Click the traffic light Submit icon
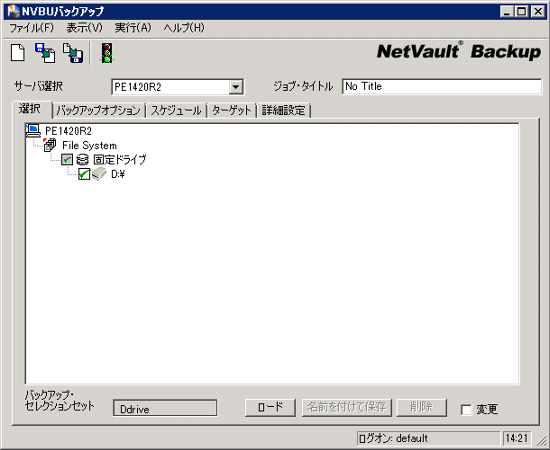 pos(107,53)
